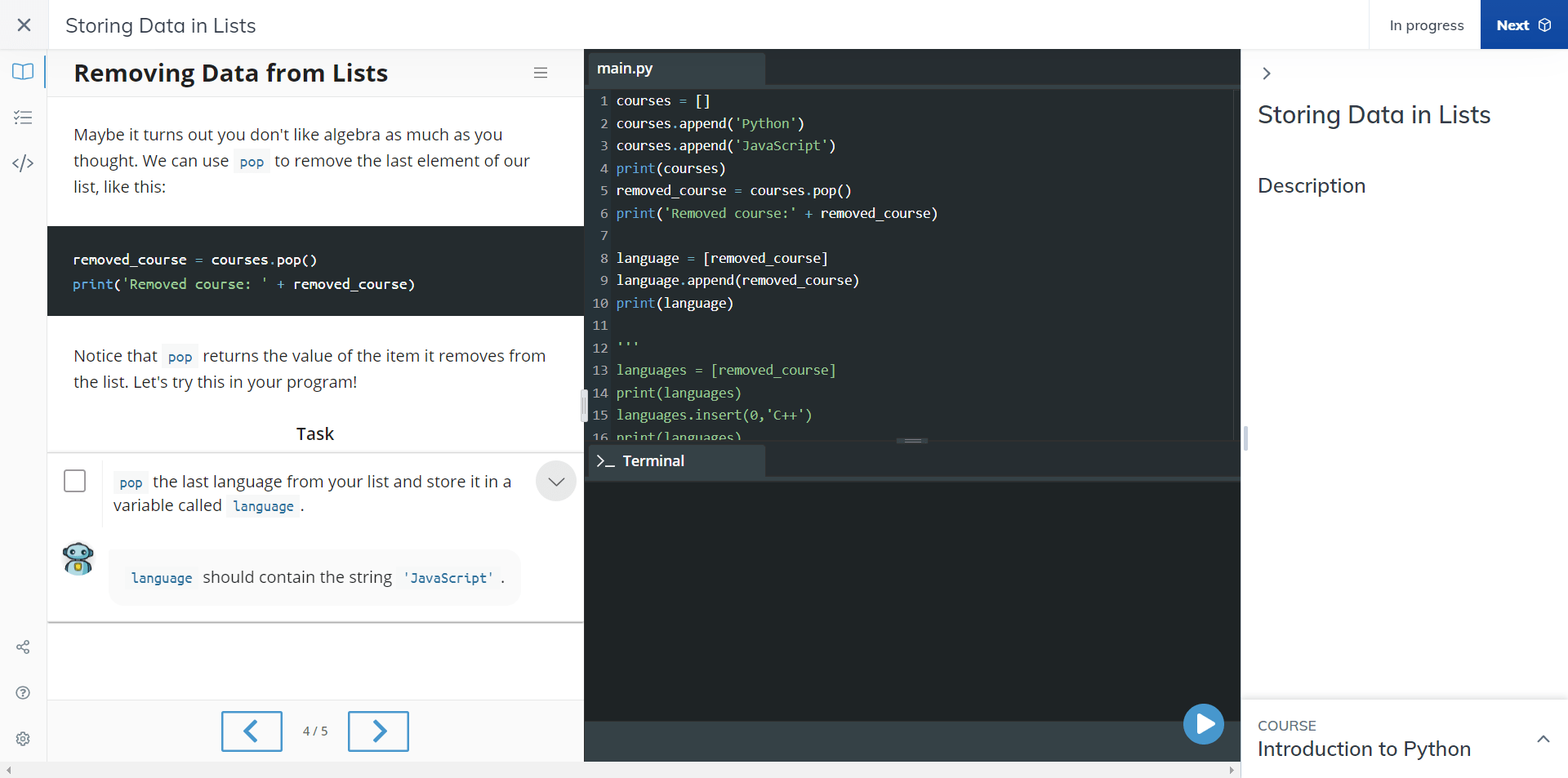Click code line 9 language.append(removed_course)
Screen dimensions: 1568x778
coord(738,280)
